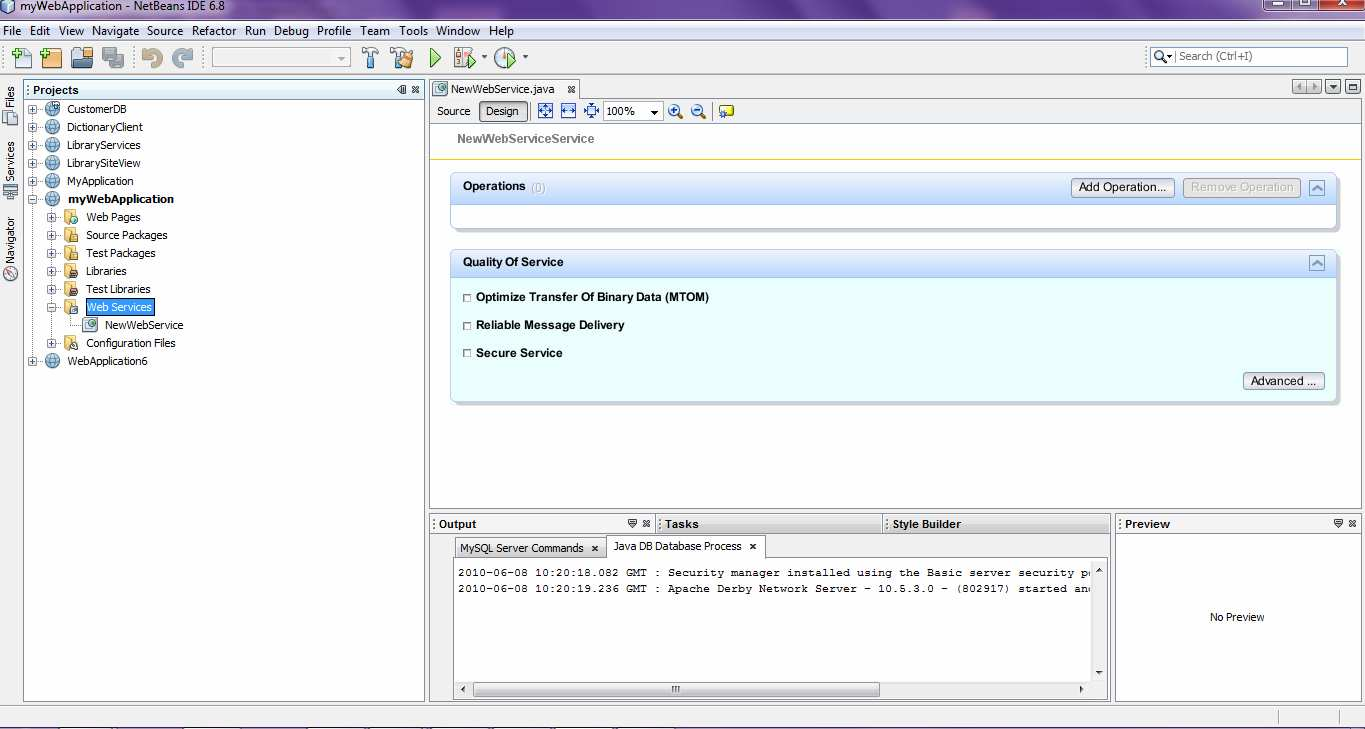Viewport: 1365px width, 729px height.
Task: Minimize the Preview panel
Action: [1338, 524]
